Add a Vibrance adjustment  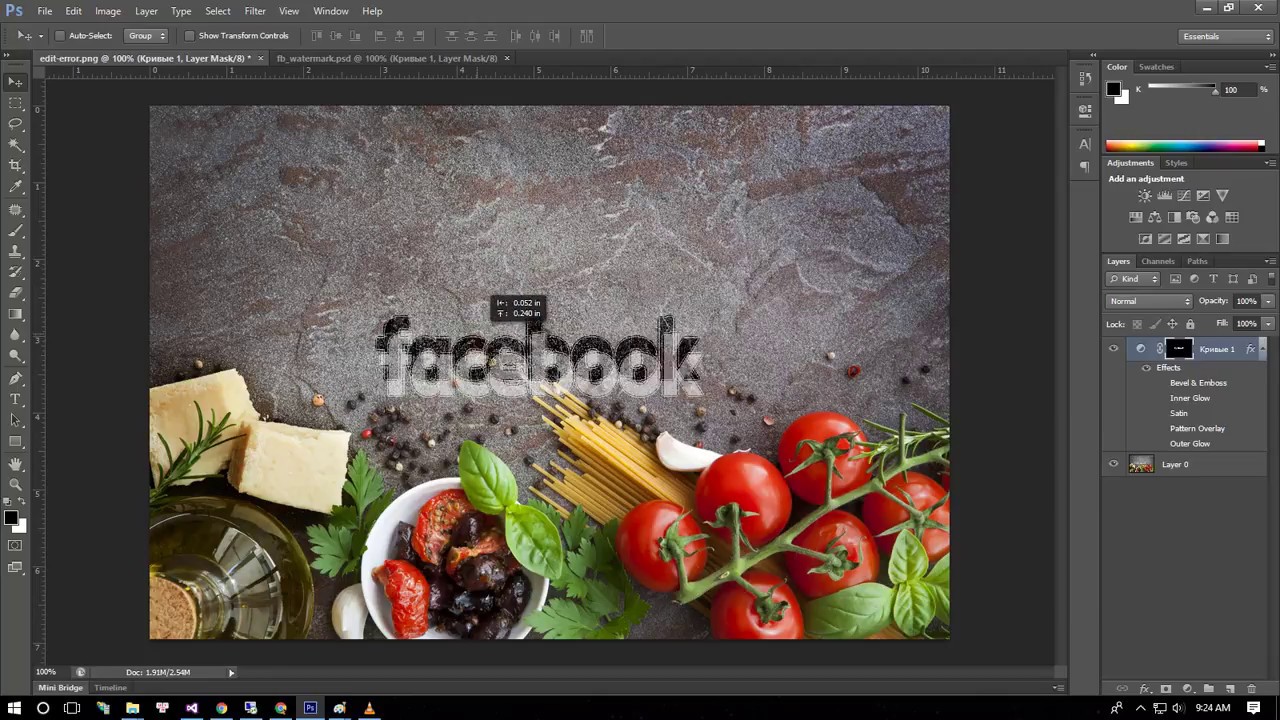(1222, 196)
